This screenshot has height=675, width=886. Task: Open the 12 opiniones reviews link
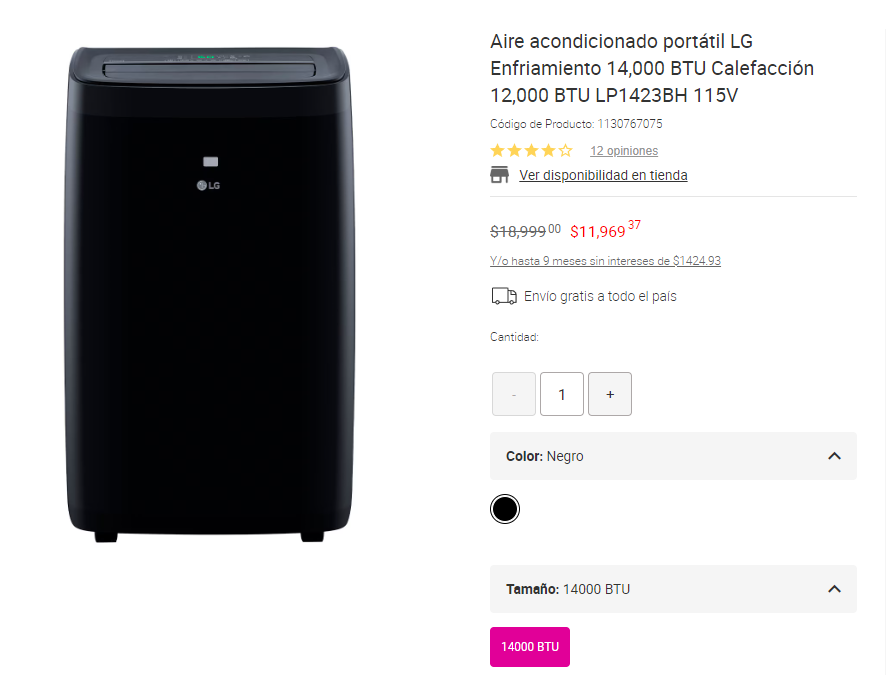623,151
